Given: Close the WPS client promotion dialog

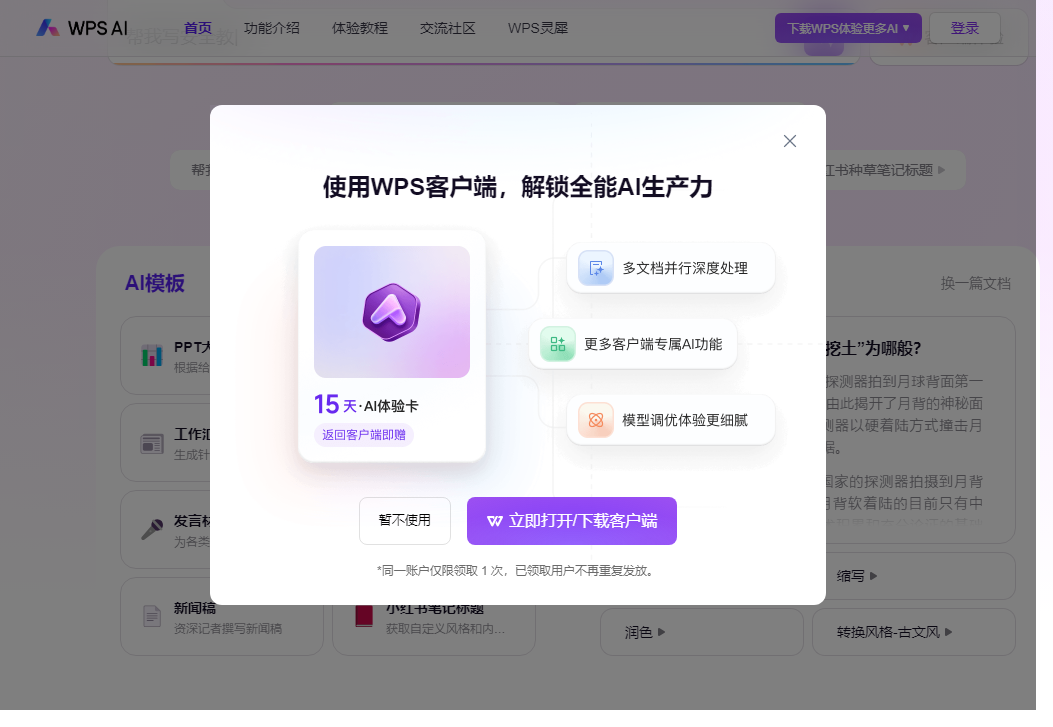Looking at the screenshot, I should [790, 141].
